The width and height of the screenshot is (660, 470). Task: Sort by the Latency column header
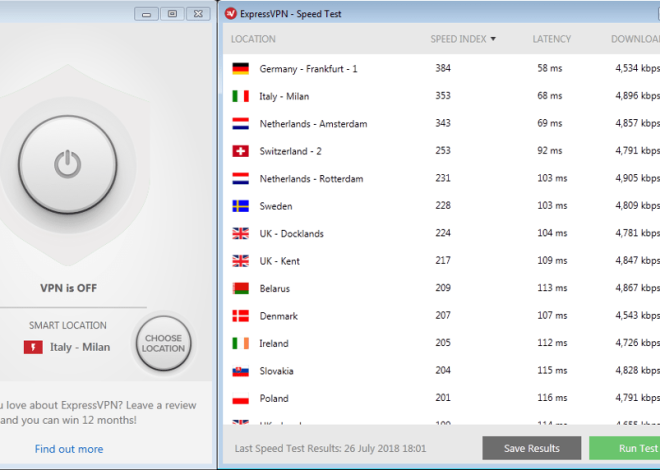(x=551, y=39)
